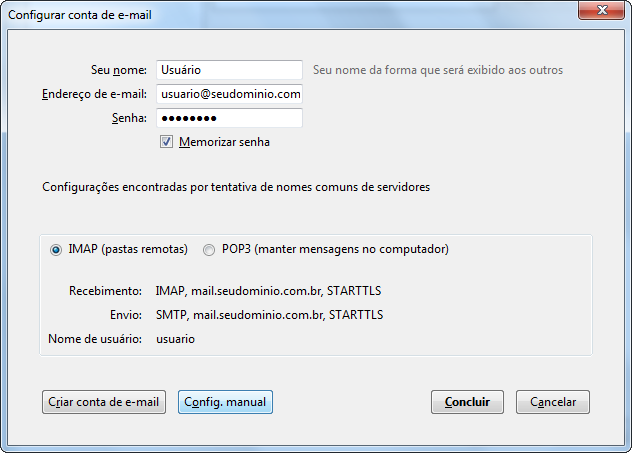The height and width of the screenshot is (453, 632).
Task: Click the Configurações encontradas status message
Action: [x=236, y=186]
